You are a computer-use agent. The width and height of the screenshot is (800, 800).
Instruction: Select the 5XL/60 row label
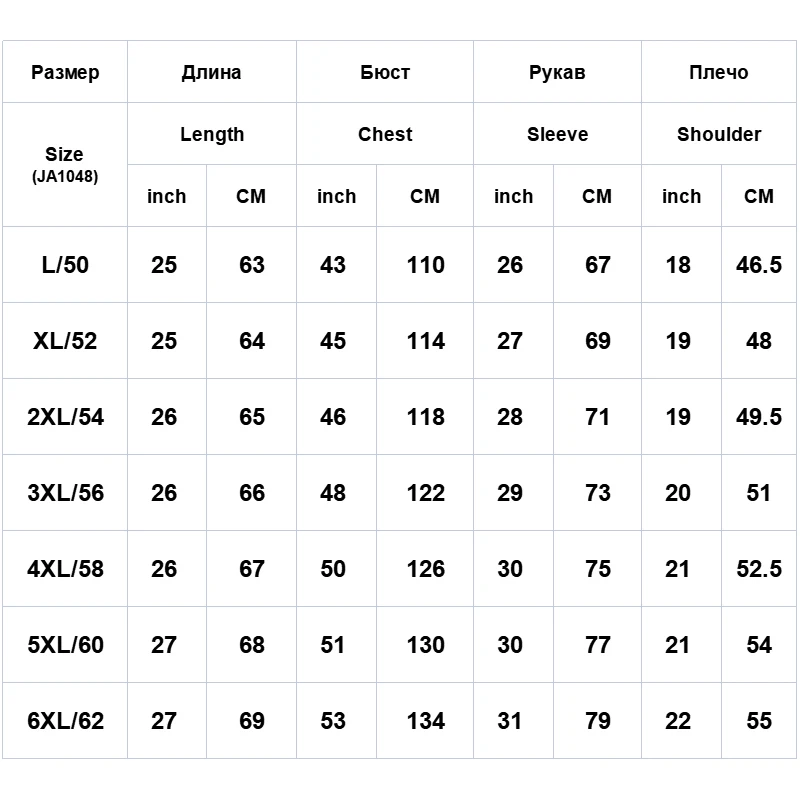pos(65,644)
